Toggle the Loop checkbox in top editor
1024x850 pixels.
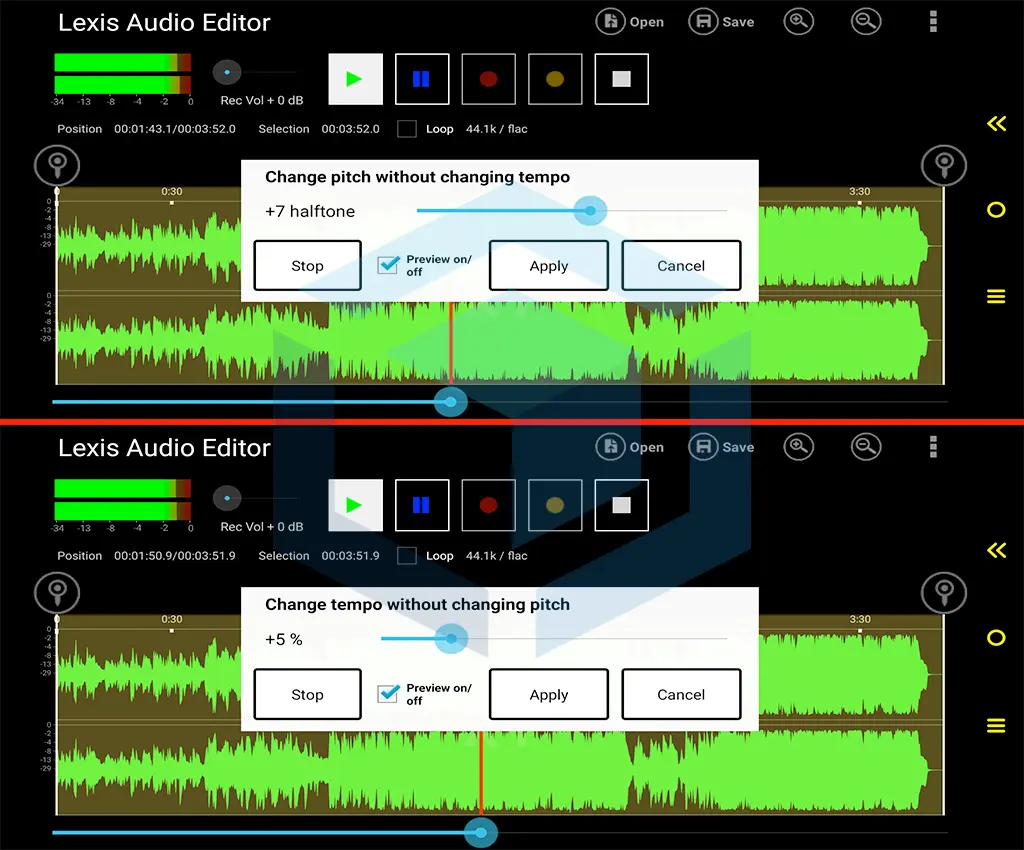point(407,129)
